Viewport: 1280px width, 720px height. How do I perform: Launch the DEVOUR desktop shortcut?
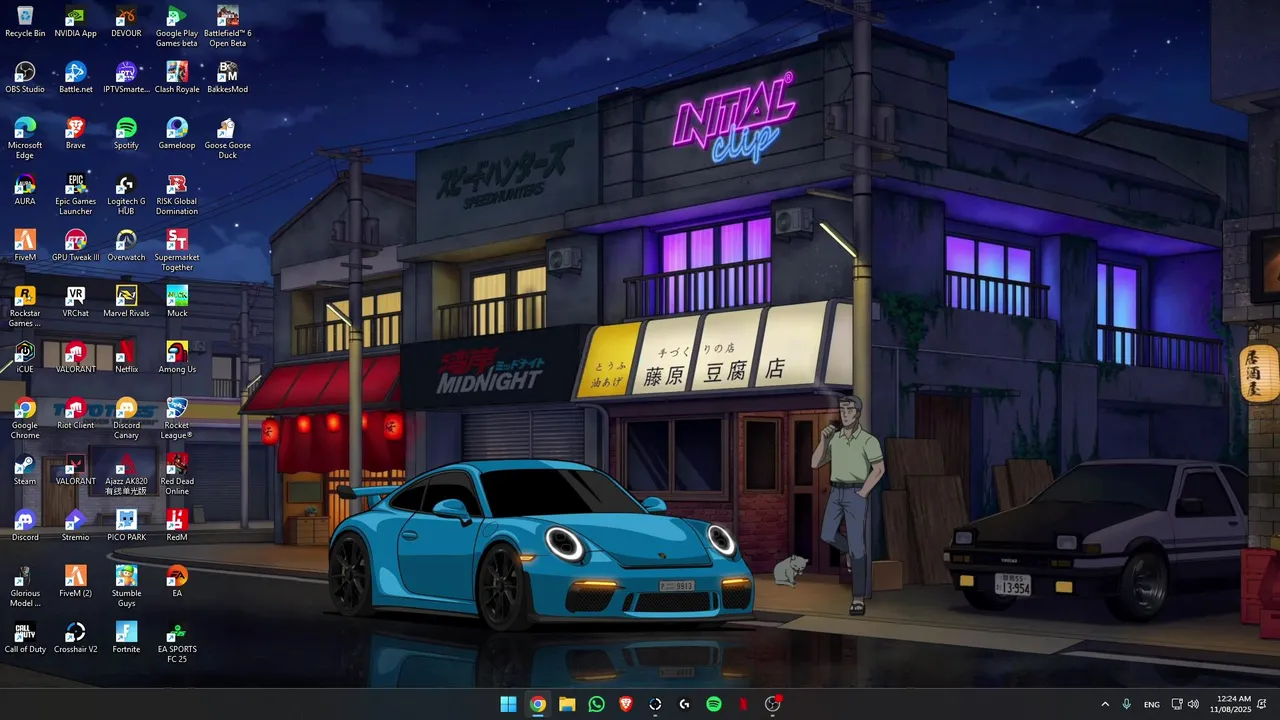click(x=126, y=22)
